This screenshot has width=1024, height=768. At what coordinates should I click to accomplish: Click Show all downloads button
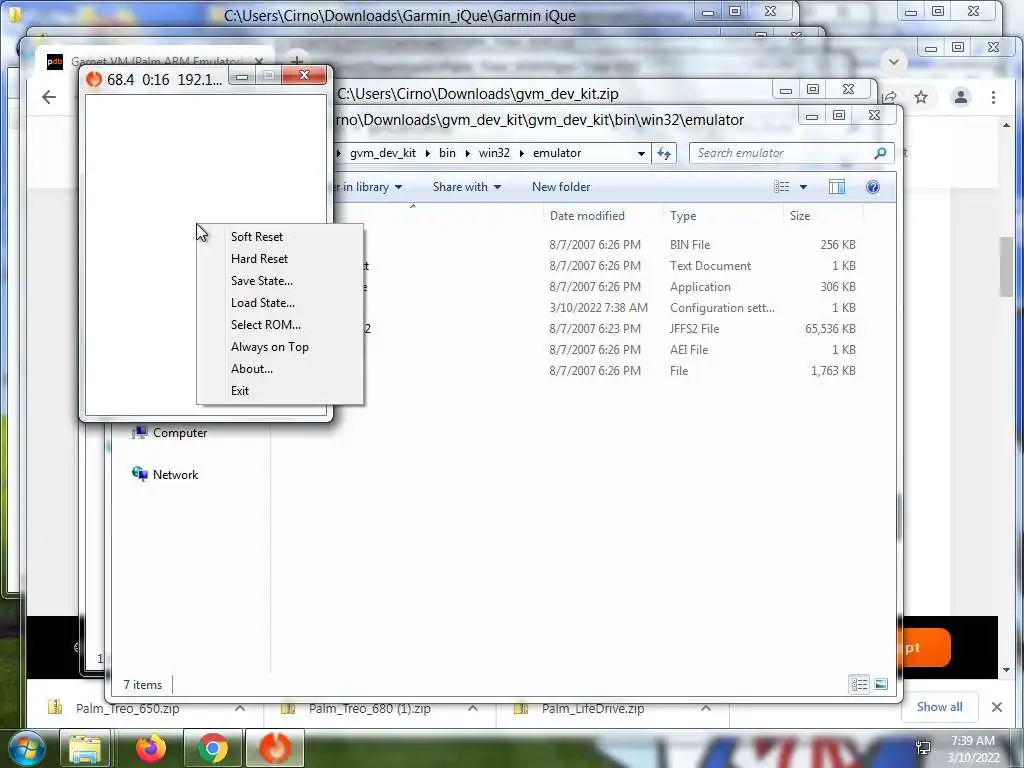point(939,707)
